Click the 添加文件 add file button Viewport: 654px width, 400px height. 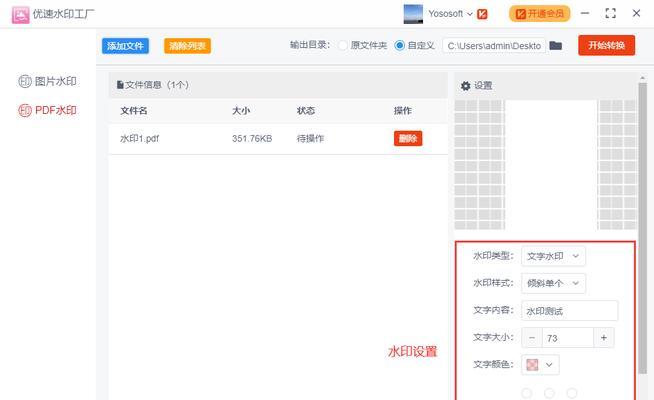pos(125,46)
